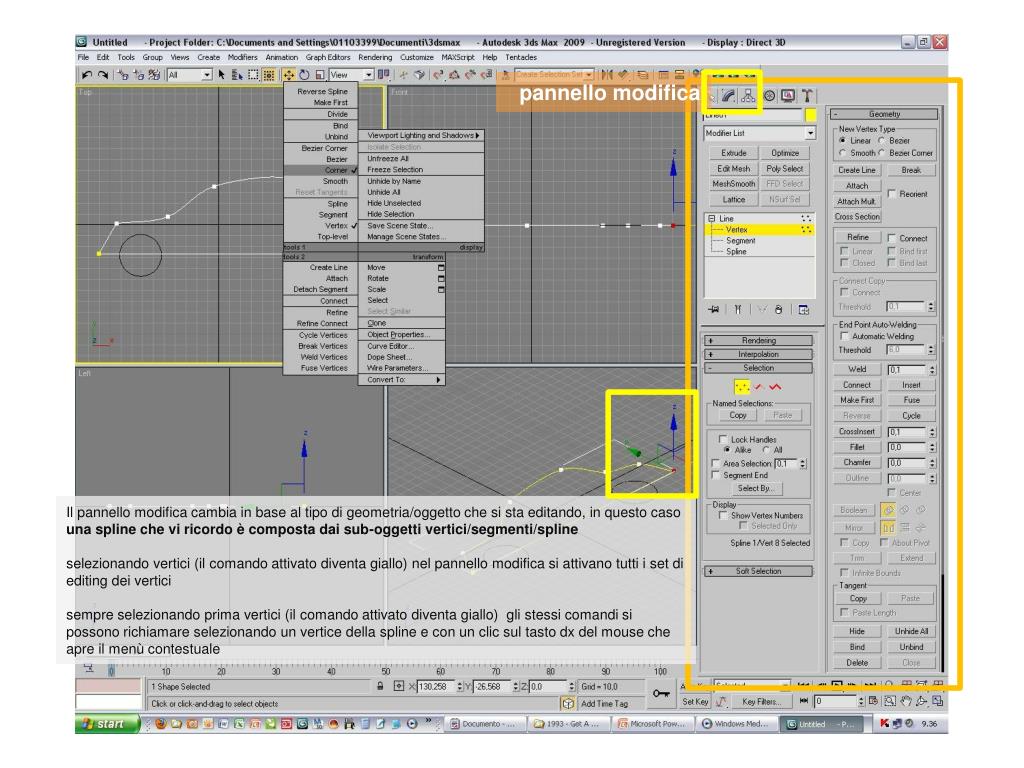This screenshot has height=768, width=1024.
Task: Select the Vertex sub-object selection icon
Action: 742,387
